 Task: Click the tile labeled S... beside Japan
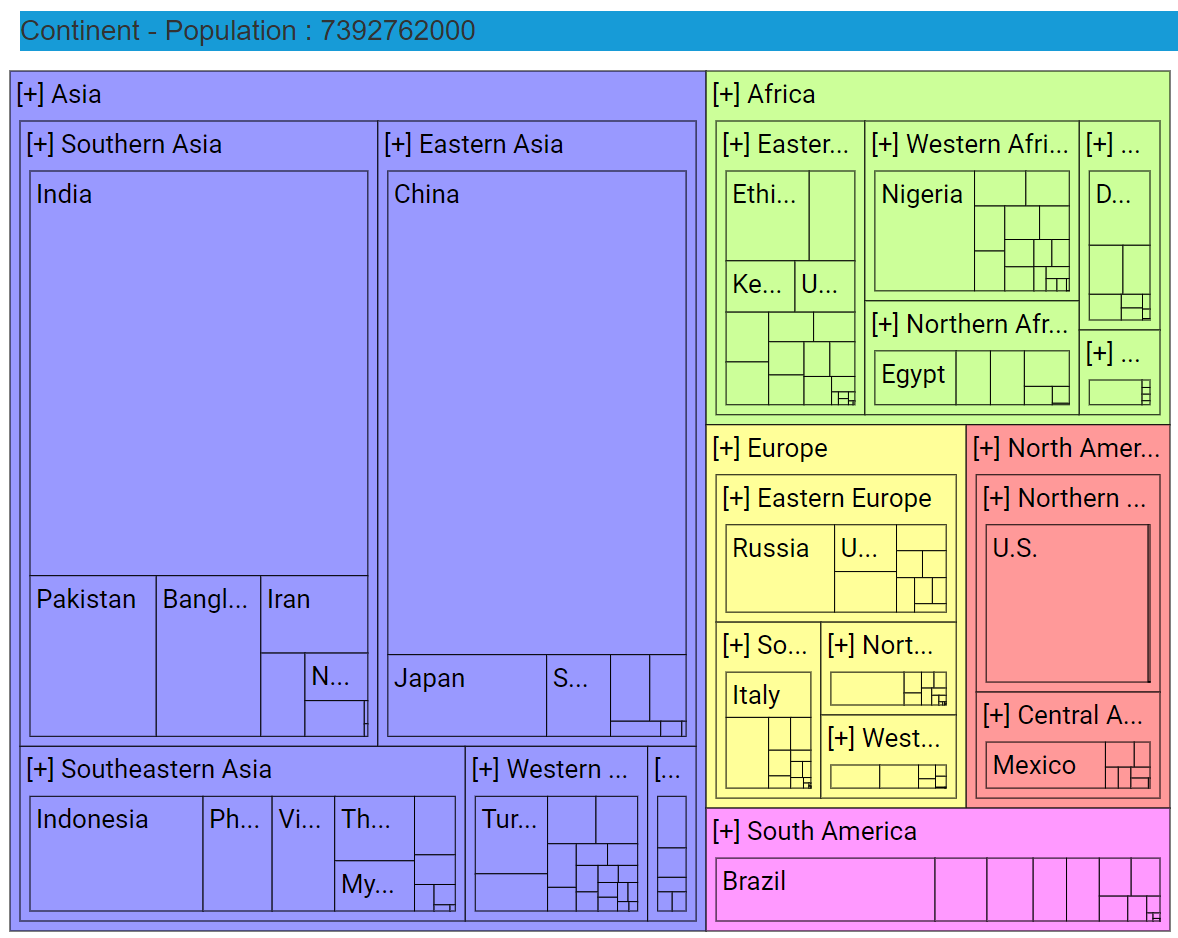coord(578,695)
